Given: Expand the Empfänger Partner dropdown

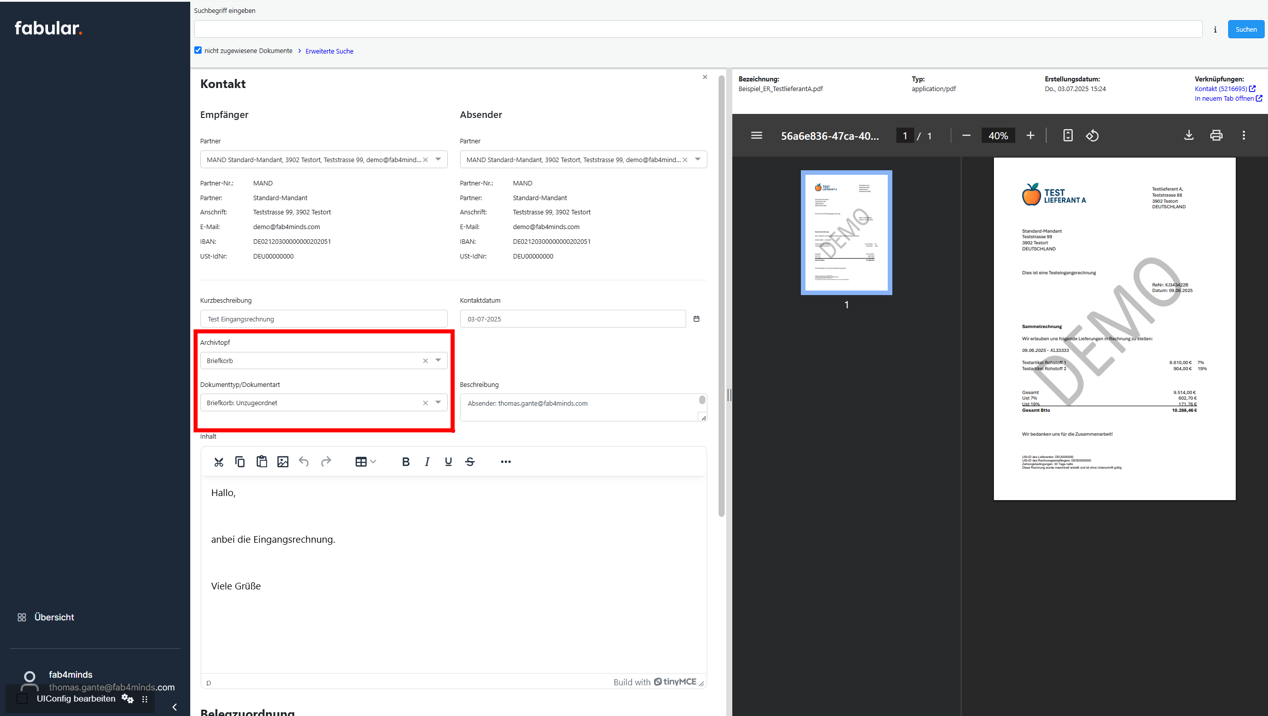Looking at the screenshot, I should [x=438, y=160].
